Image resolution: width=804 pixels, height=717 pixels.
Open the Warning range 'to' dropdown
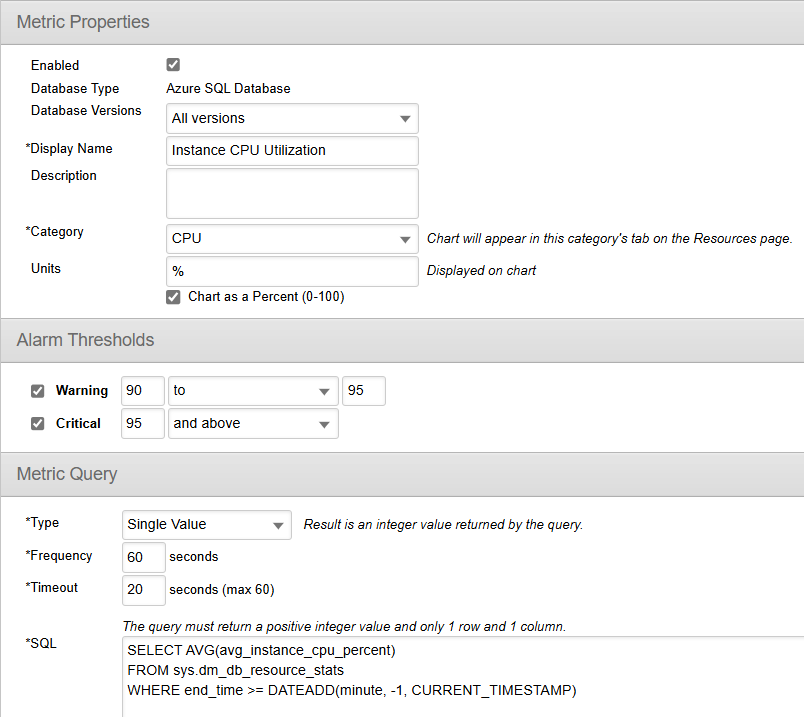click(253, 391)
